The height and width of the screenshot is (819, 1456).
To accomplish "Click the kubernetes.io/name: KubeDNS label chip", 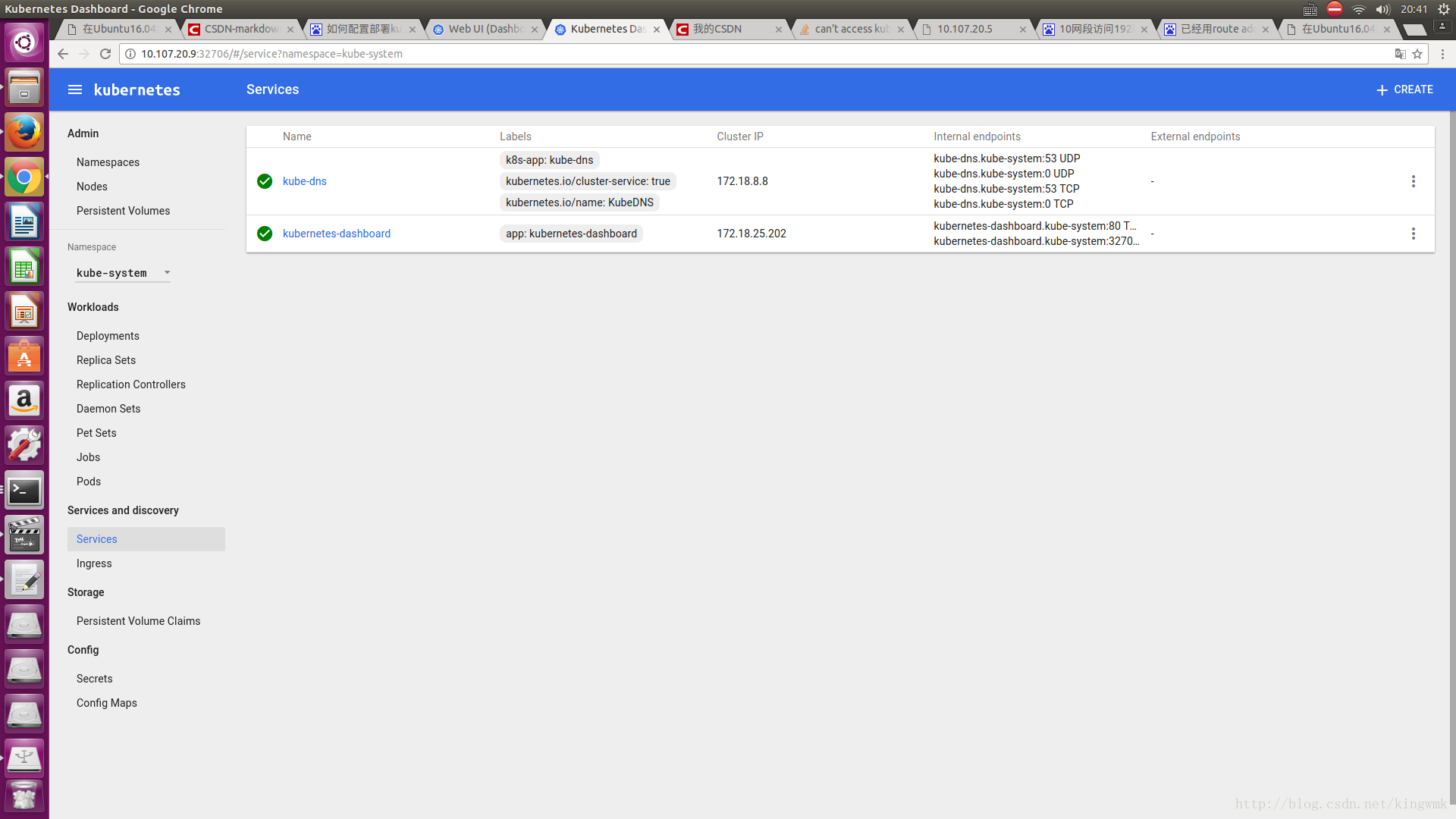I will click(579, 202).
